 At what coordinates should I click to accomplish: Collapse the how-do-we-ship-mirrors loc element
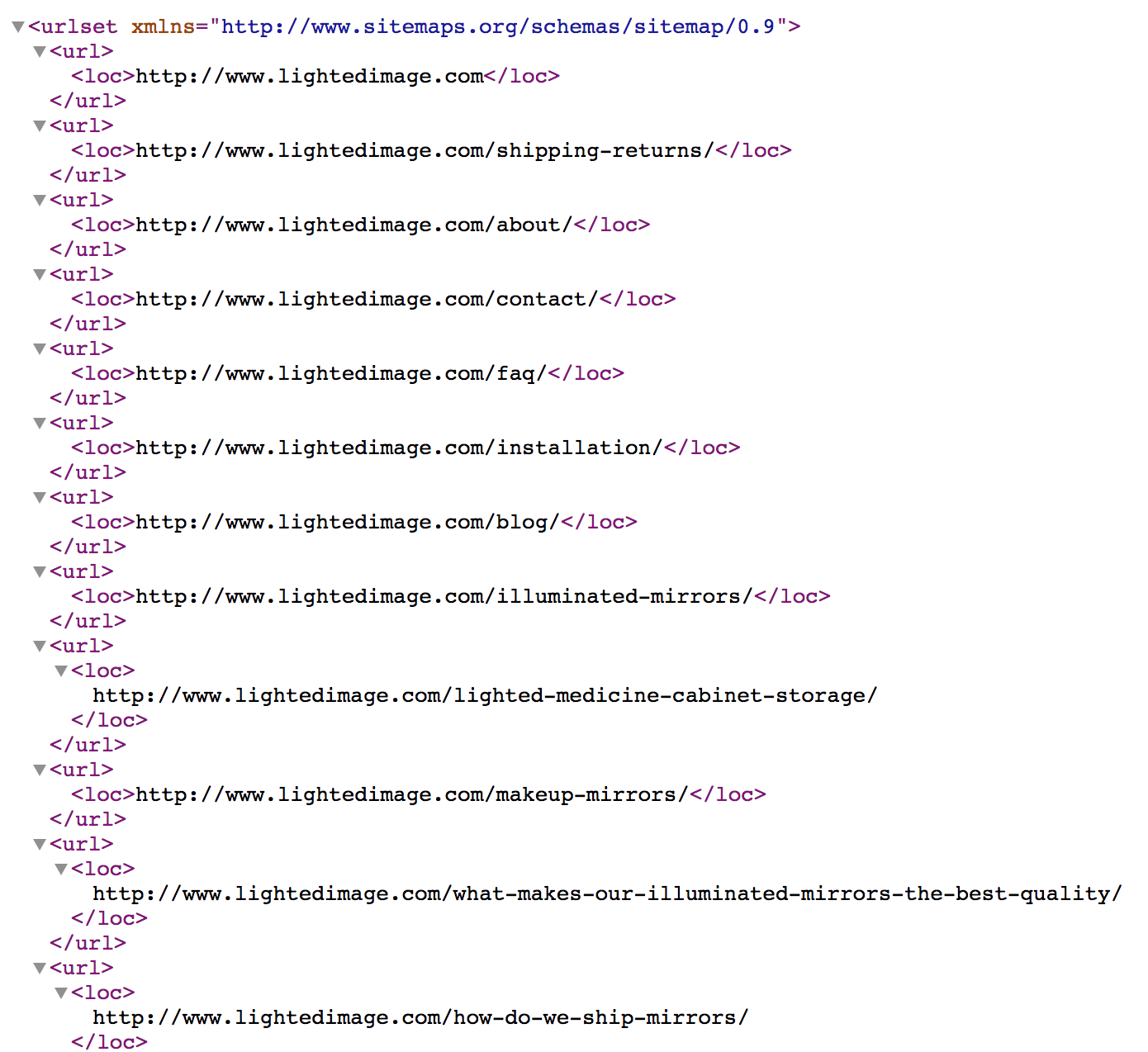pyautogui.click(x=59, y=993)
